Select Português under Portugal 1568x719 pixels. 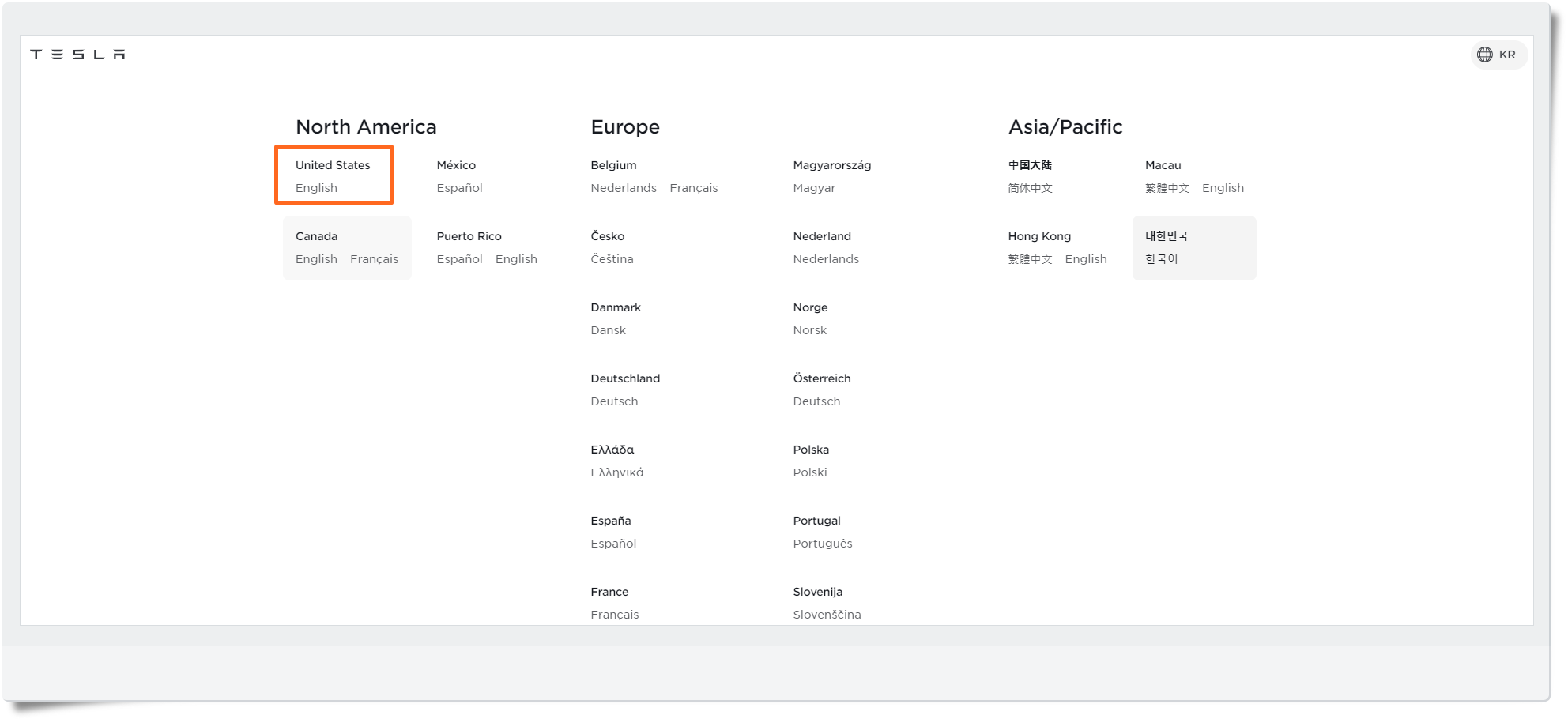click(823, 544)
